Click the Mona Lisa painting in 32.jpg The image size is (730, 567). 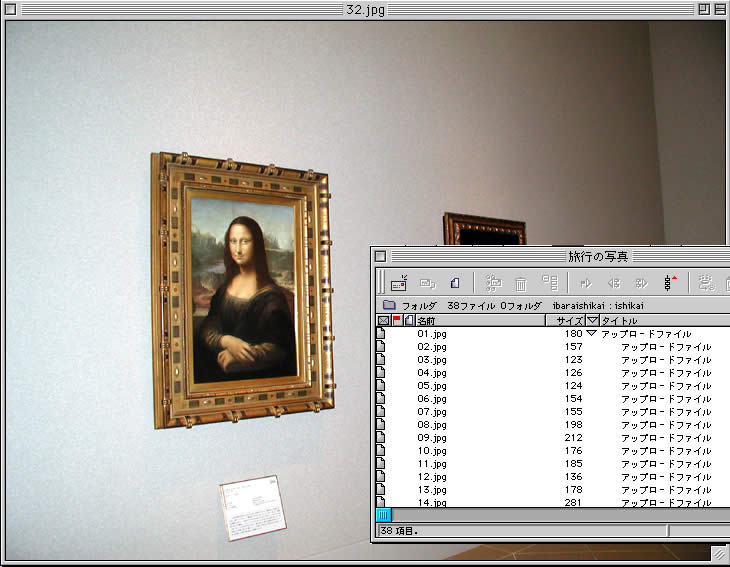[x=243, y=289]
